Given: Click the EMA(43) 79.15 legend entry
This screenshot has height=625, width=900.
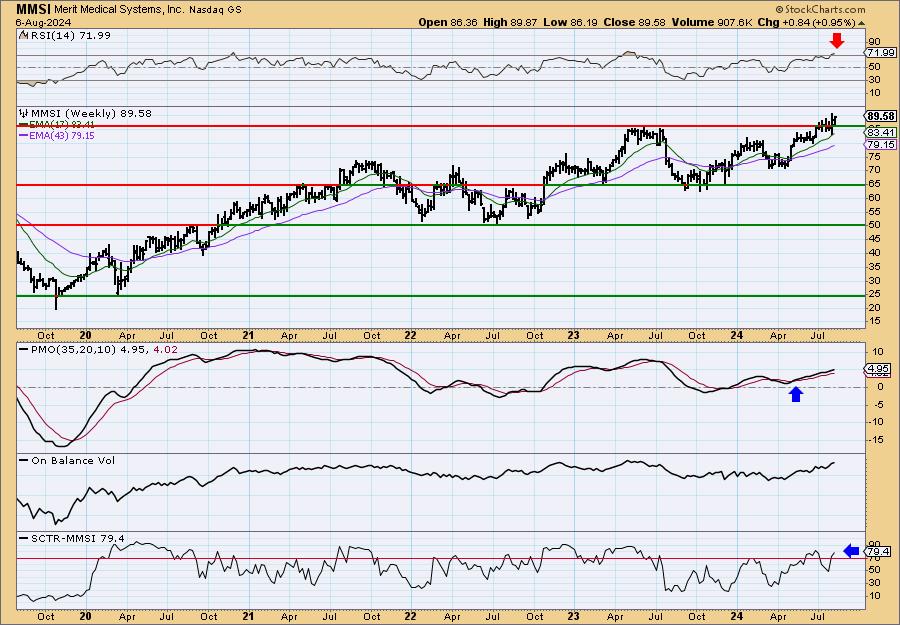Looking at the screenshot, I should pyautogui.click(x=57, y=136).
